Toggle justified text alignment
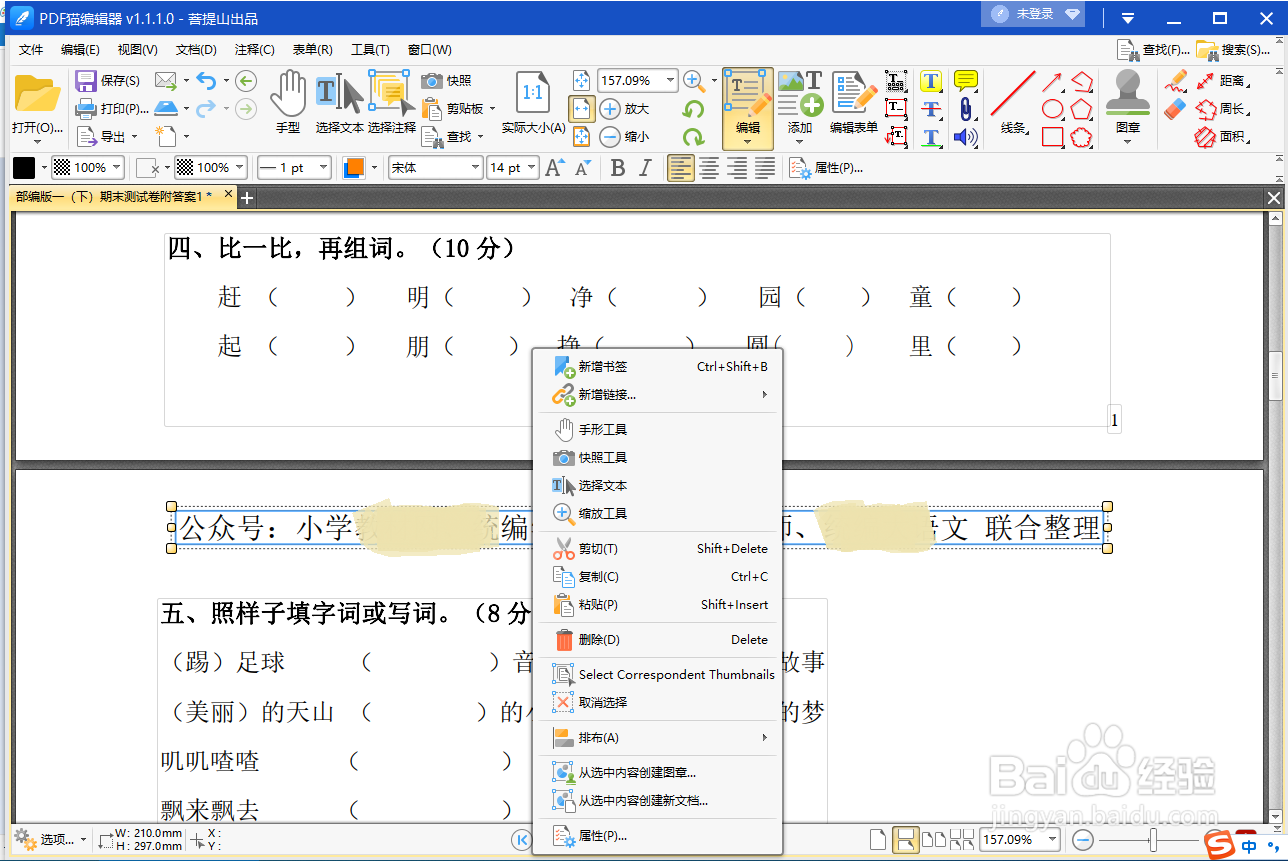This screenshot has width=1288, height=861. click(765, 168)
